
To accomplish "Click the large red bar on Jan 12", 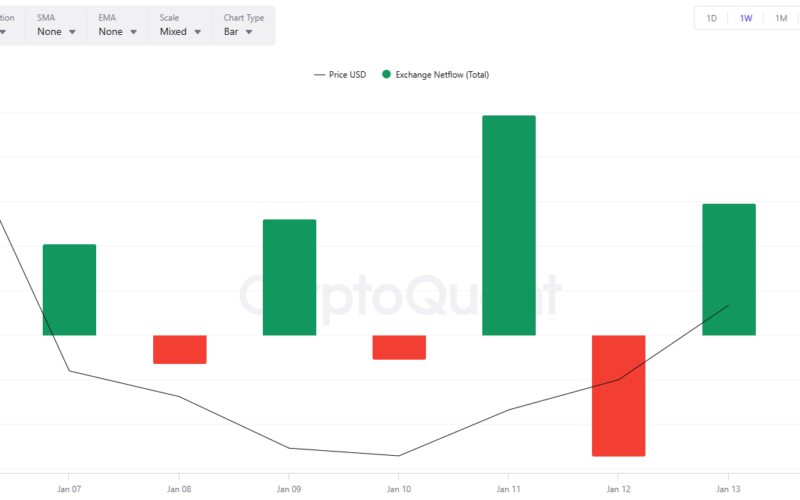I will tap(619, 395).
